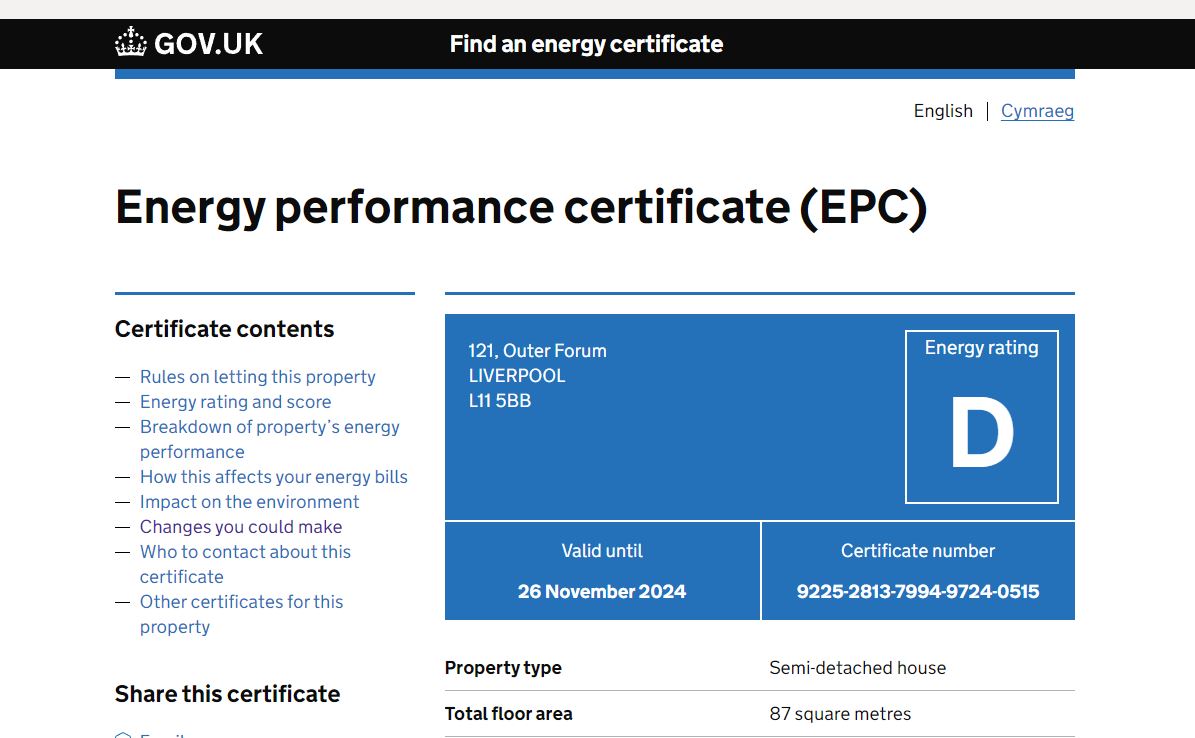Image resolution: width=1195 pixels, height=738 pixels.
Task: Click the Certificate contents heading
Action: click(x=225, y=329)
